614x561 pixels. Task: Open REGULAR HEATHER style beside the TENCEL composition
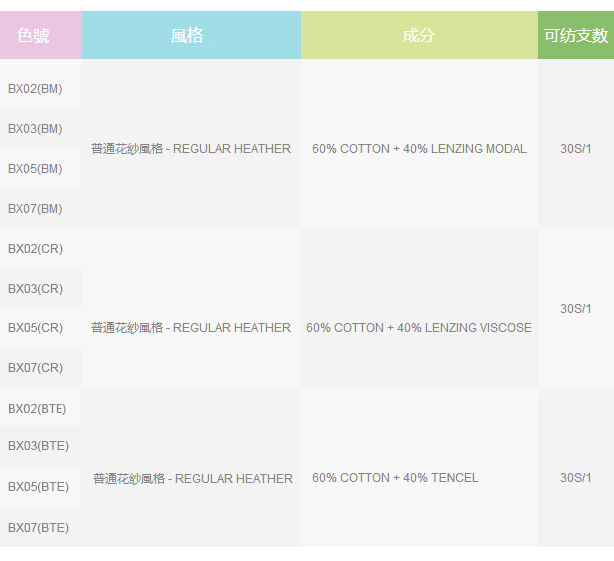click(192, 479)
